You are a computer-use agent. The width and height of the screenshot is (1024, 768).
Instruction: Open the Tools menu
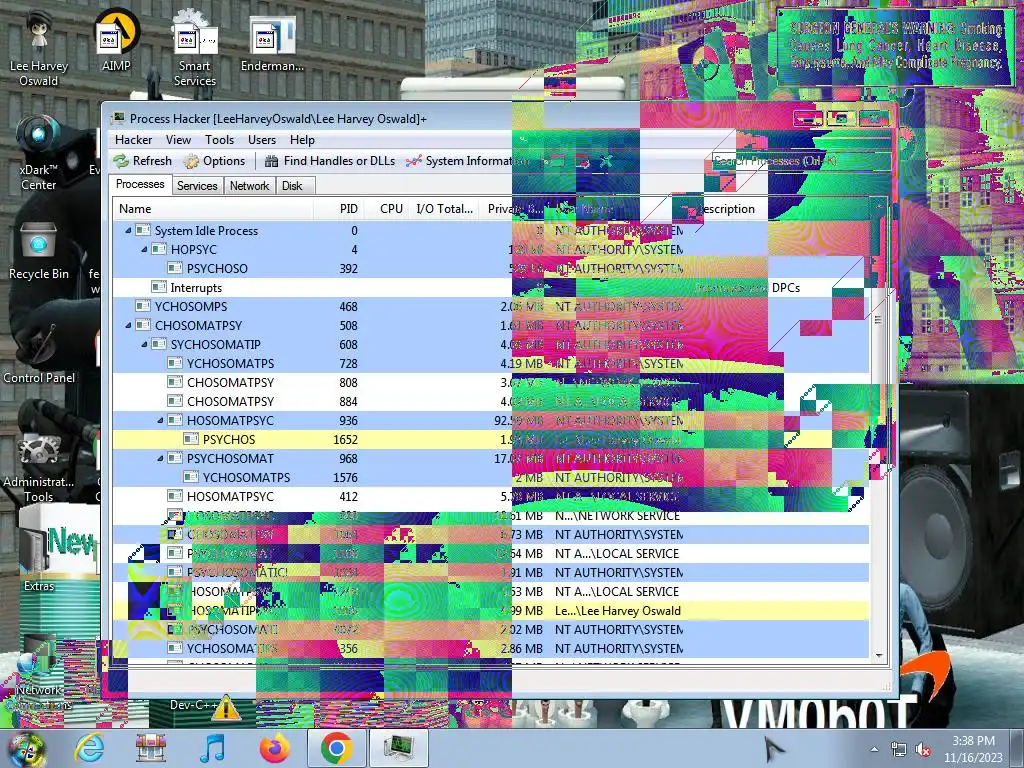(x=219, y=140)
